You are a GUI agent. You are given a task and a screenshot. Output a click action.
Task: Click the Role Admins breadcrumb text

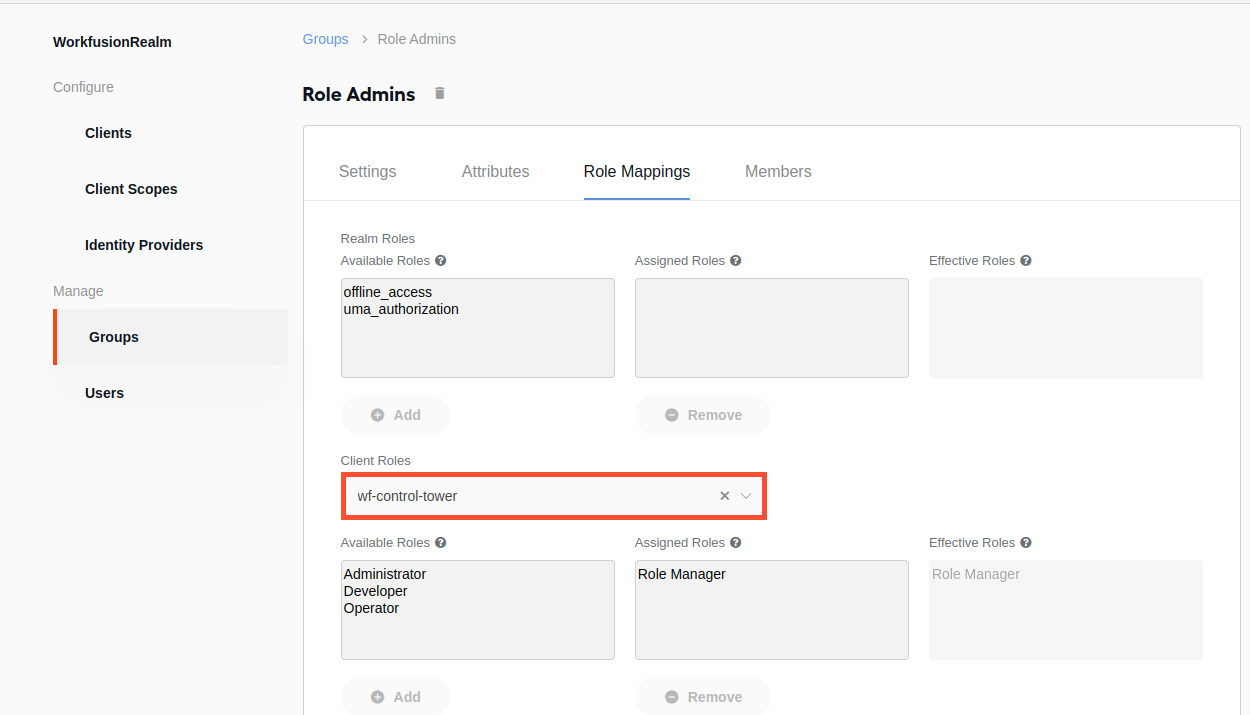(x=417, y=39)
